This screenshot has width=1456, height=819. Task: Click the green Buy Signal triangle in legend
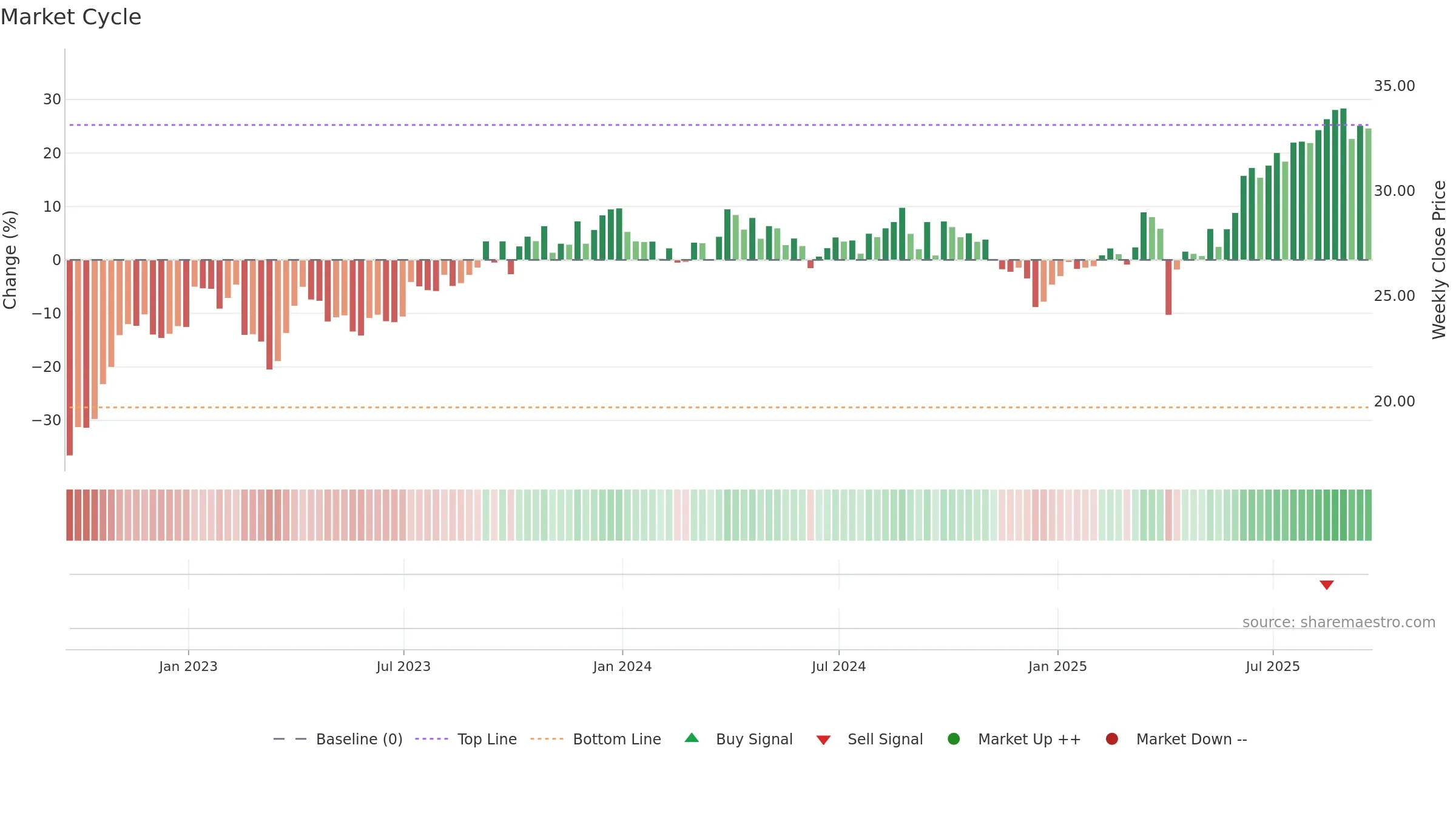tap(692, 738)
